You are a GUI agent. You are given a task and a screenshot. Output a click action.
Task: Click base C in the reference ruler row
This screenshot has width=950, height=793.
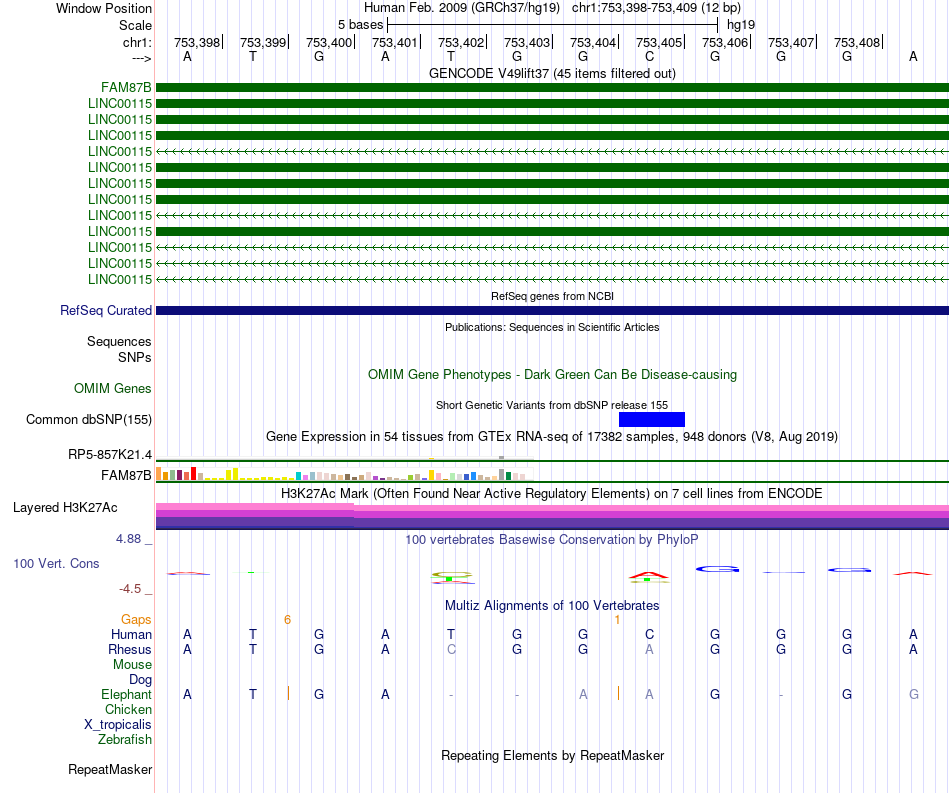(x=649, y=56)
